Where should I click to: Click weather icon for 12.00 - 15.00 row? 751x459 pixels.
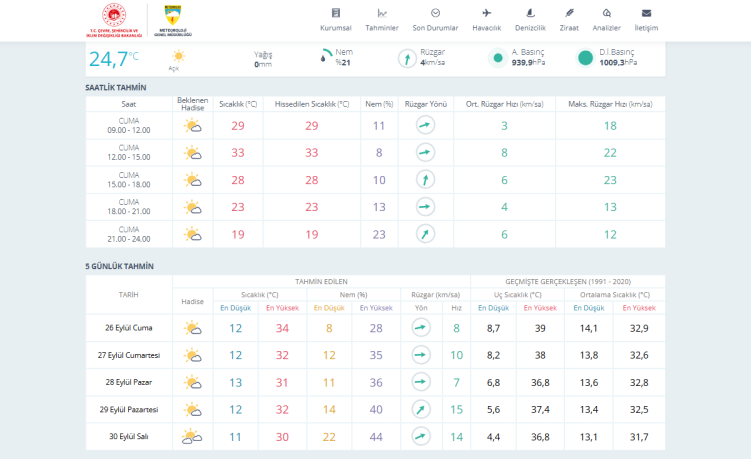coord(193,153)
